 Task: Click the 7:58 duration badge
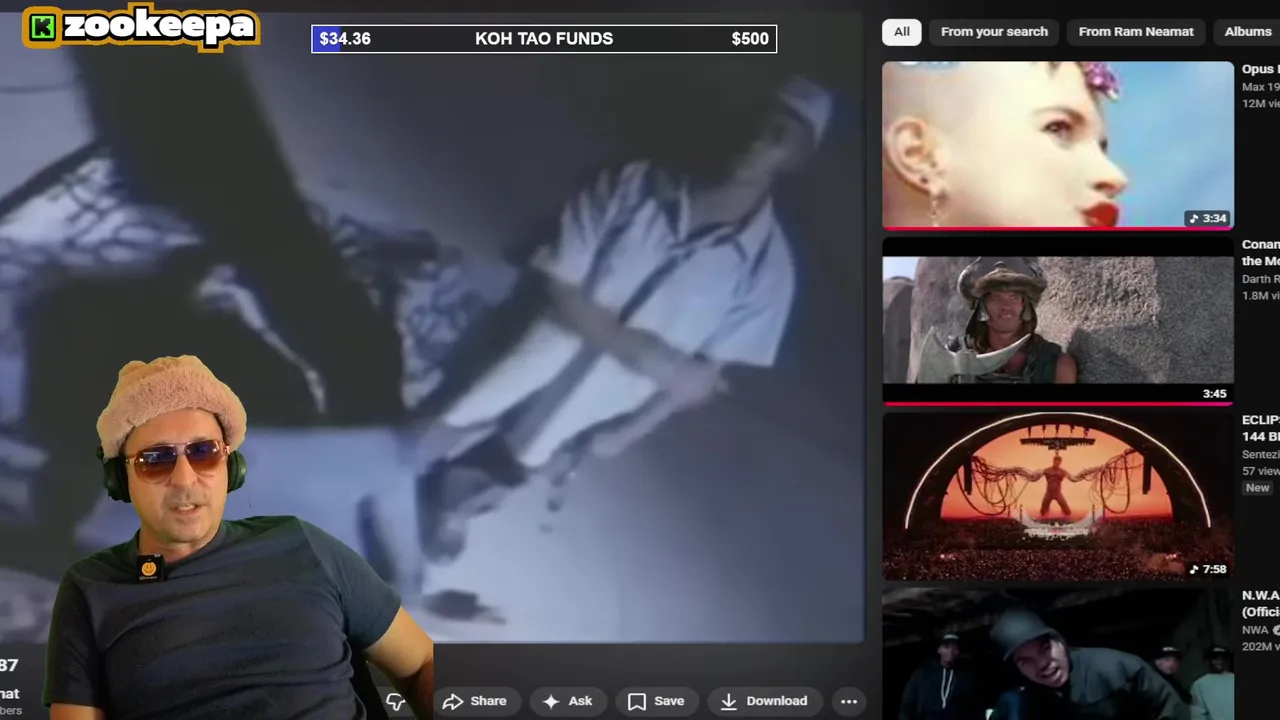click(x=1208, y=569)
